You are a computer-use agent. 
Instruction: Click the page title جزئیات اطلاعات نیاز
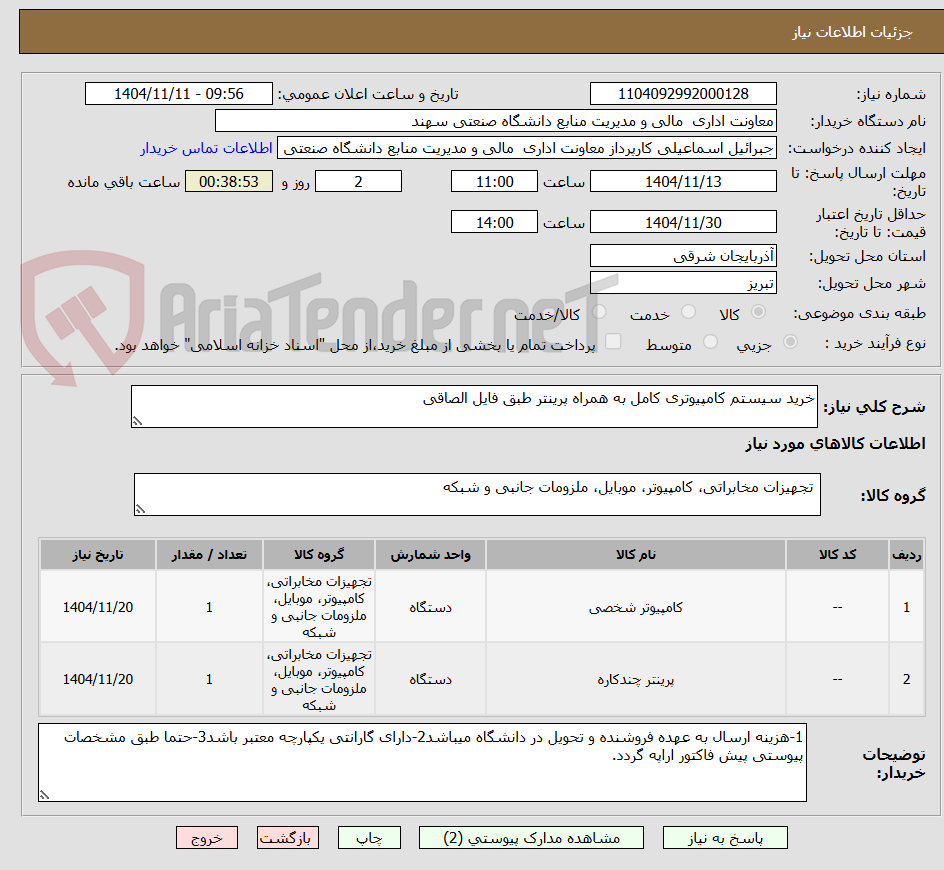tap(852, 32)
